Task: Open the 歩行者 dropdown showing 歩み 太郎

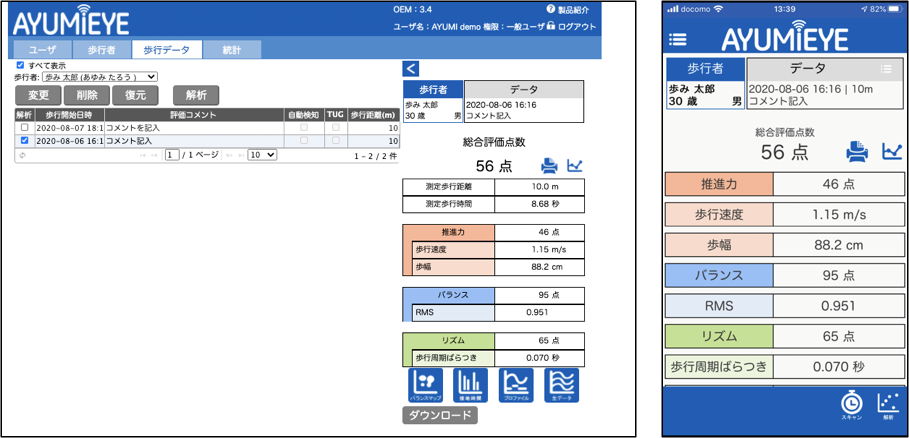Action: (x=99, y=76)
